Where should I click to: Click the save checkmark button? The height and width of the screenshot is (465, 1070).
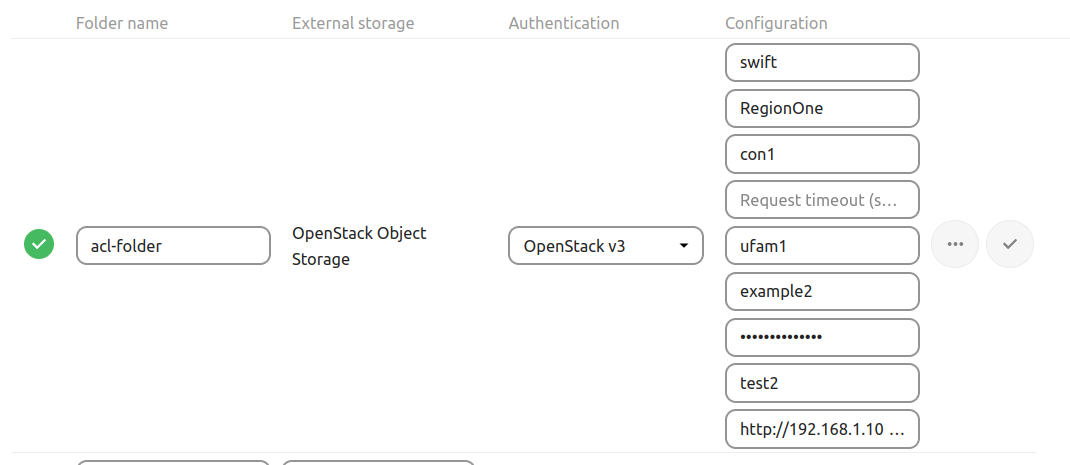tap(1010, 244)
